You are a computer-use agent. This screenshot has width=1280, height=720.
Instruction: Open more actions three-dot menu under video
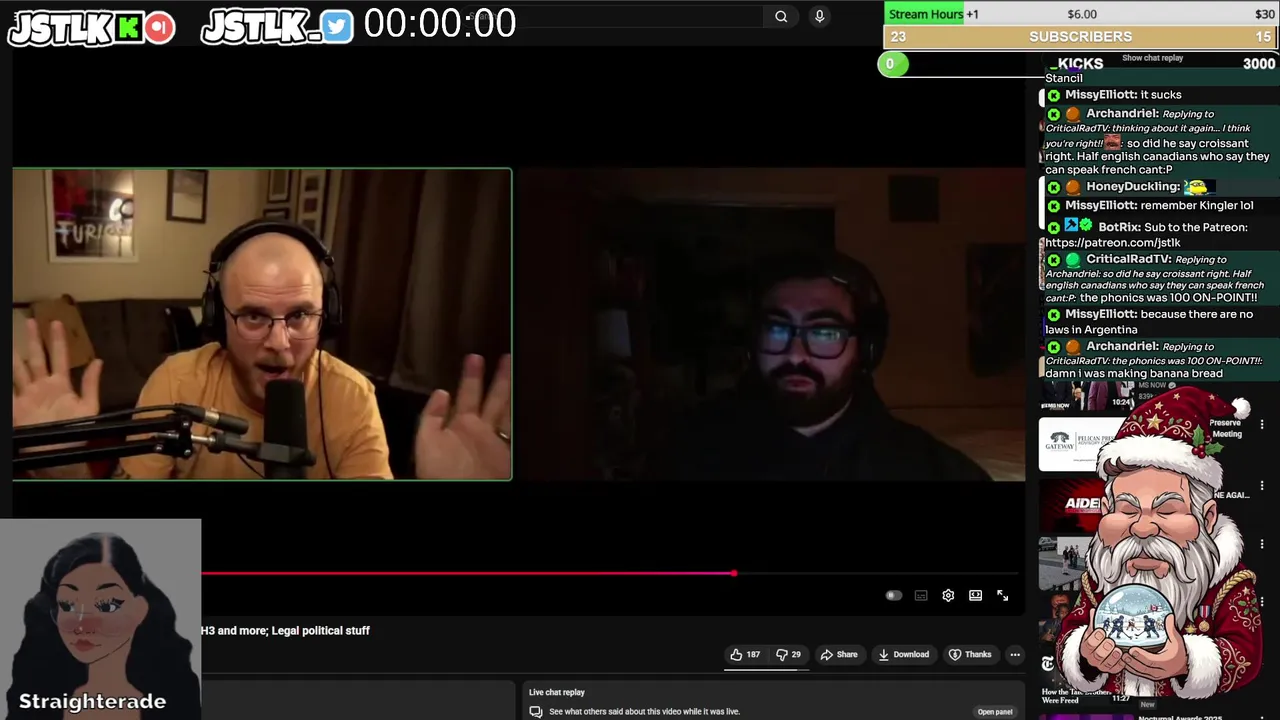(1015, 654)
